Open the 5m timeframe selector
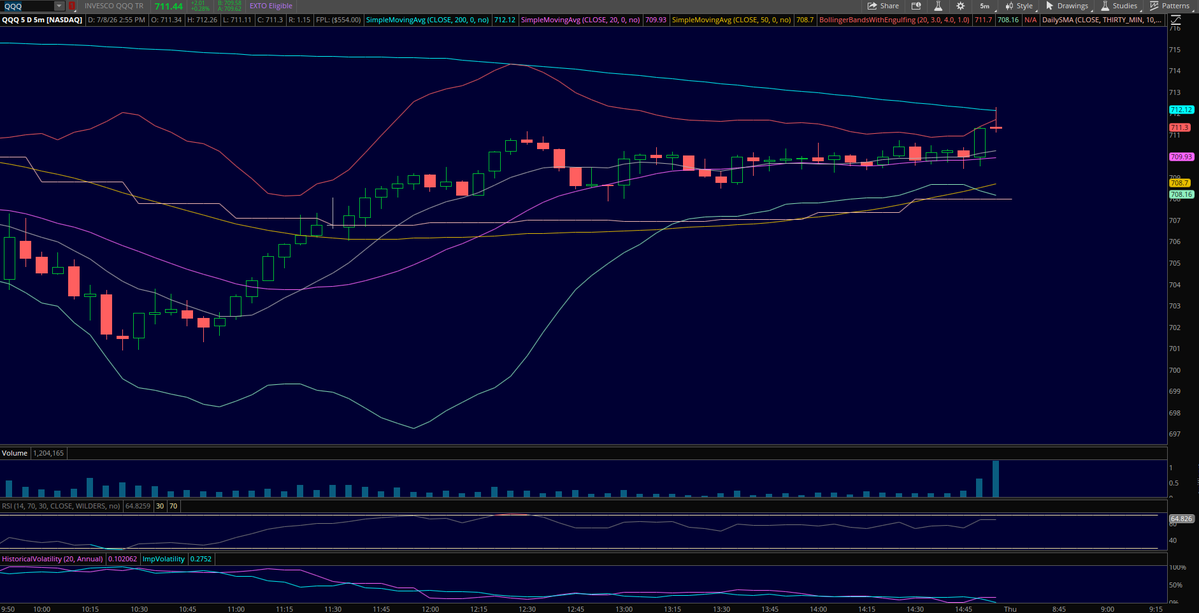Image resolution: width=1199 pixels, height=613 pixels. pos(985,5)
